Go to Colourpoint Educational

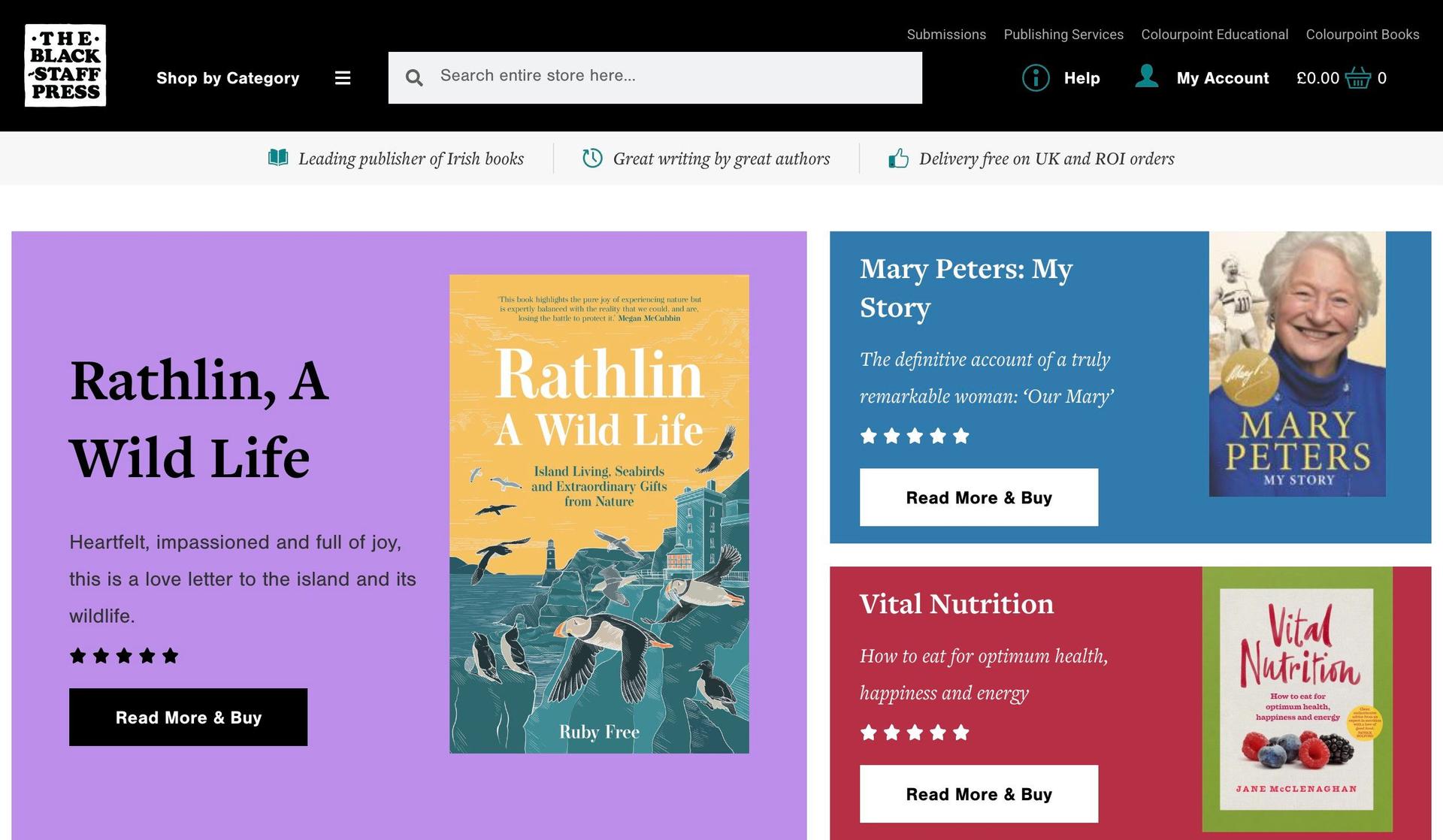(1215, 35)
